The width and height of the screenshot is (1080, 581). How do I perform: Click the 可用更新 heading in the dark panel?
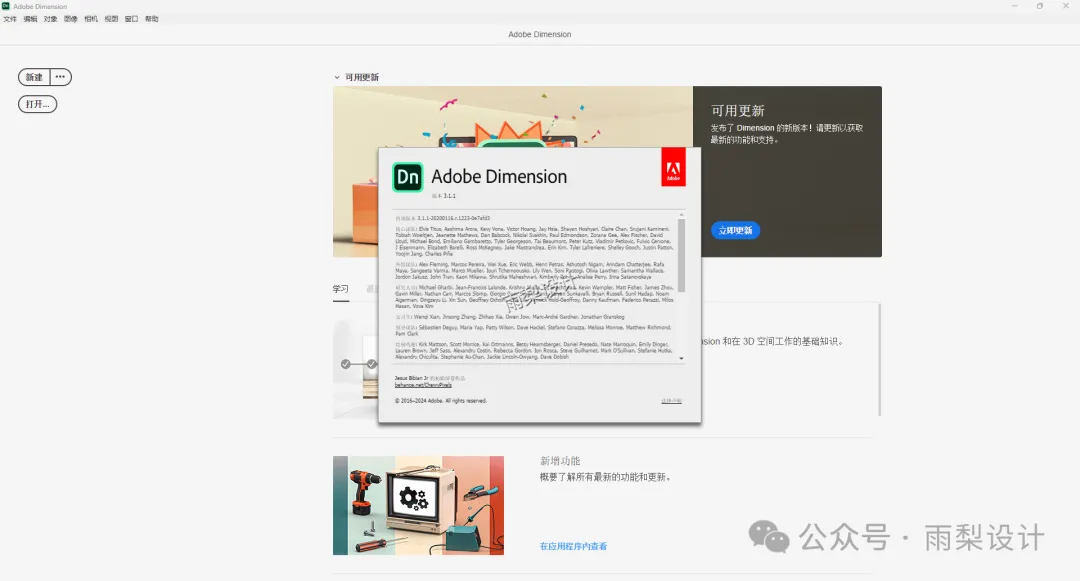738,111
